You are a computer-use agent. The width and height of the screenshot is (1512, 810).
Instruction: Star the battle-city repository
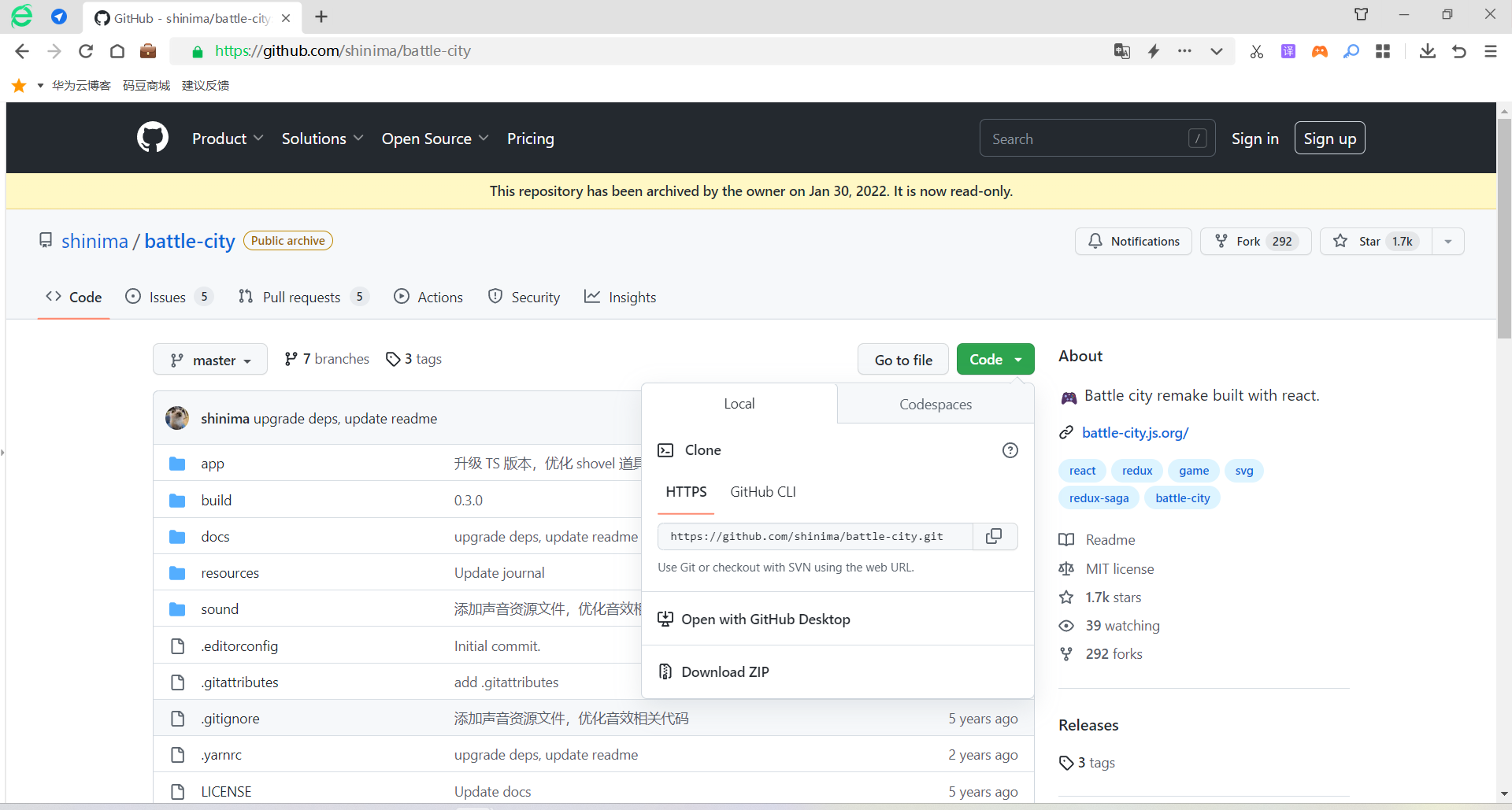[x=1376, y=242]
